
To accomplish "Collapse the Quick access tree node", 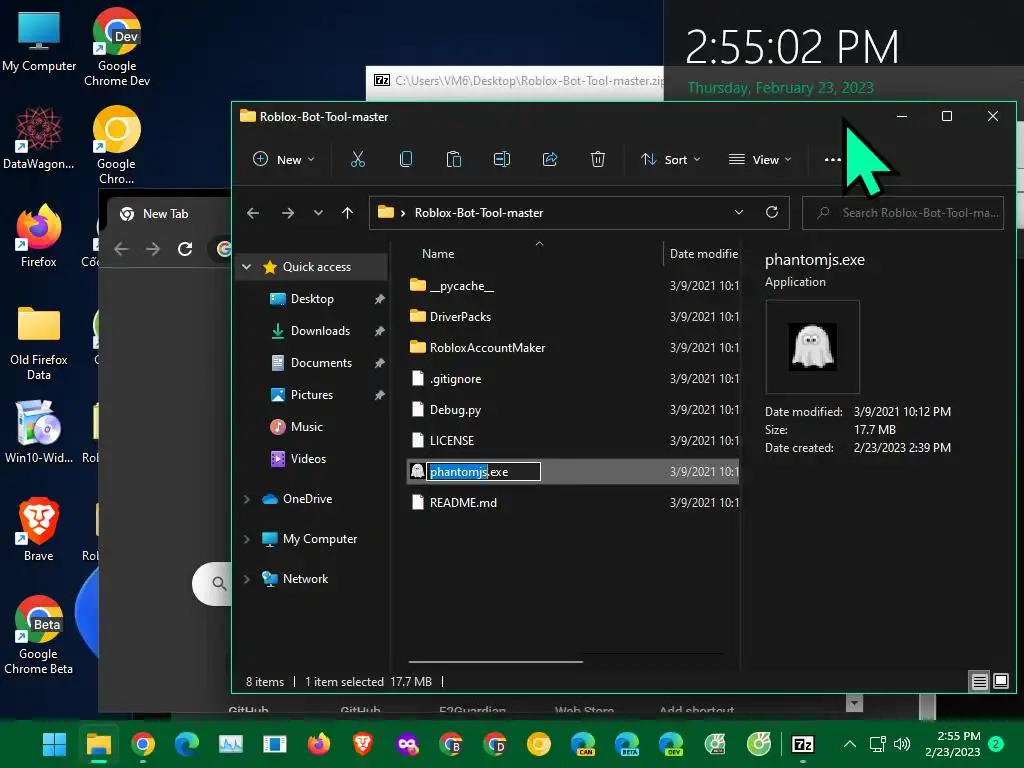I will 247,266.
